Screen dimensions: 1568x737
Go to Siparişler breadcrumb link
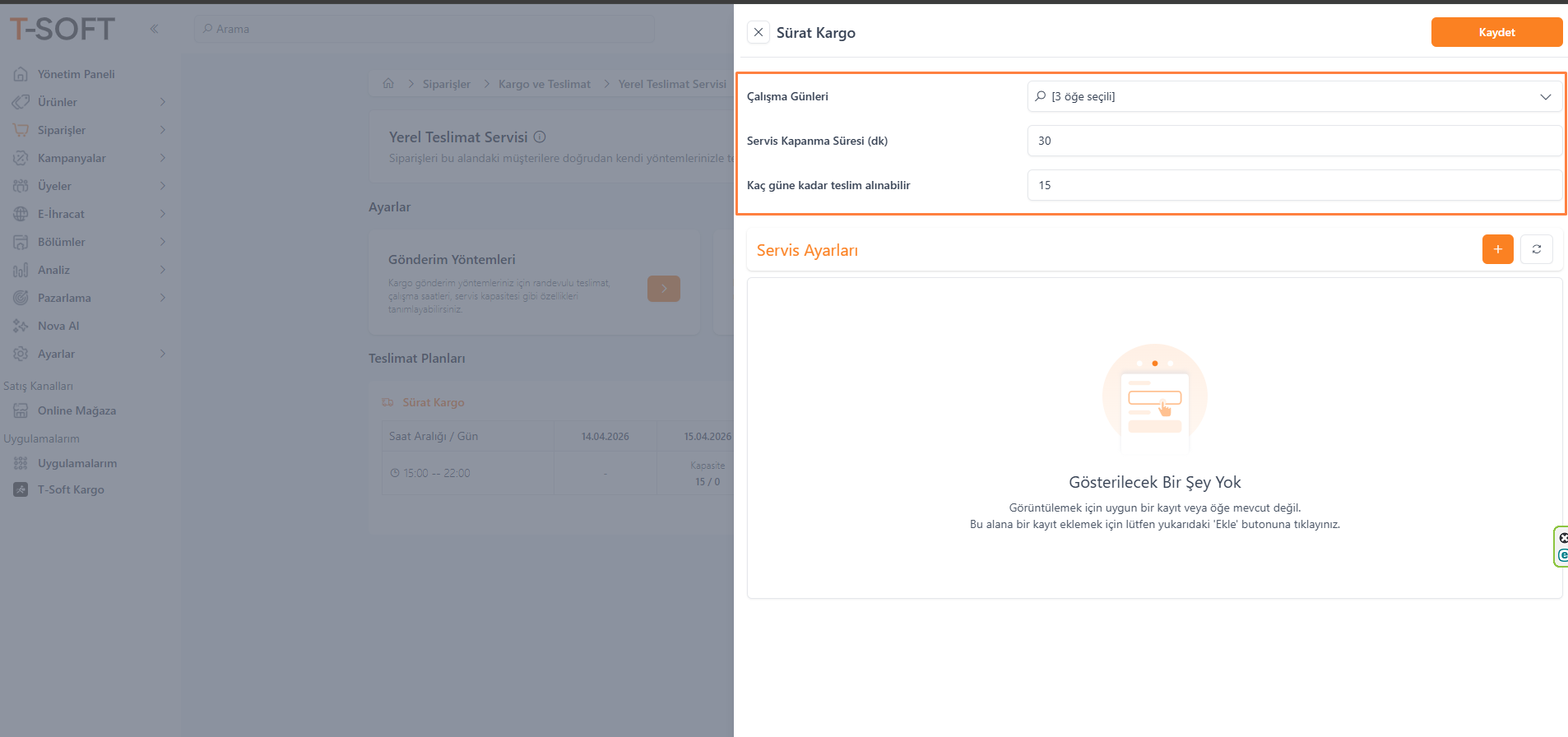click(447, 84)
